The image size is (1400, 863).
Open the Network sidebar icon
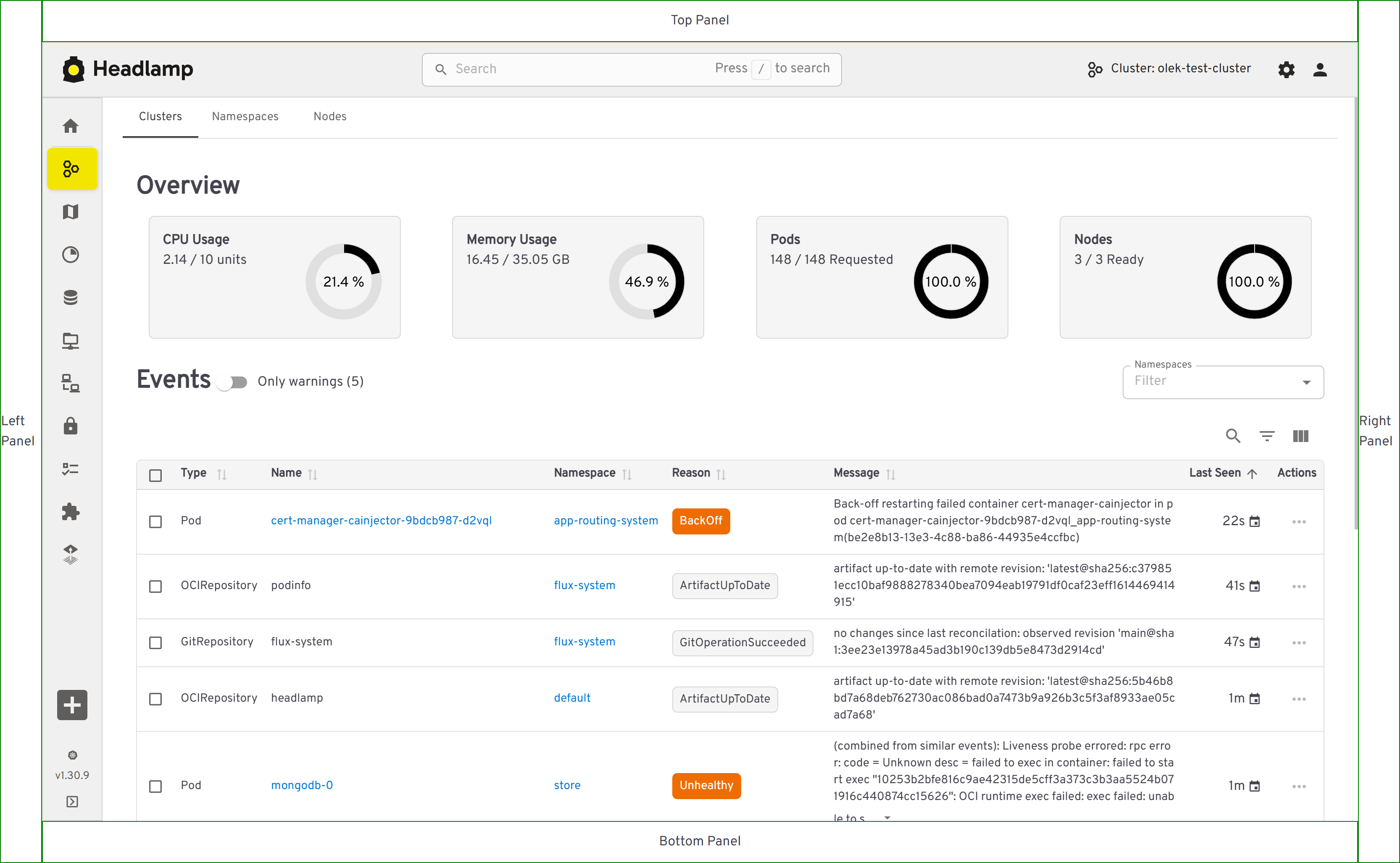tap(71, 341)
